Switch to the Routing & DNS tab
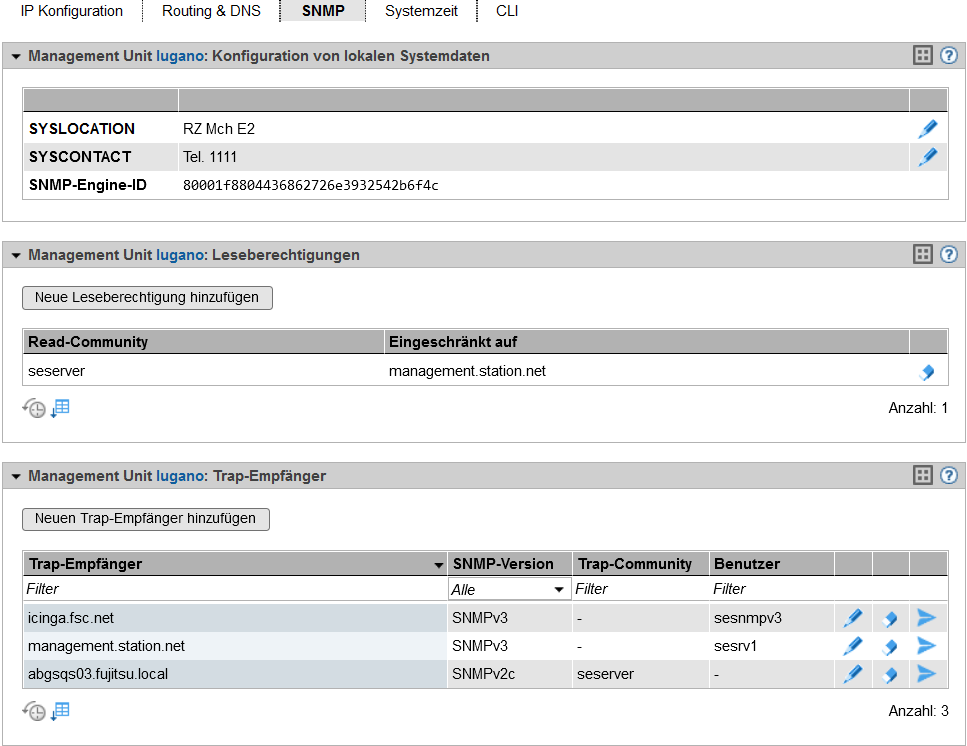Image resolution: width=967 pixels, height=746 pixels. [x=211, y=12]
